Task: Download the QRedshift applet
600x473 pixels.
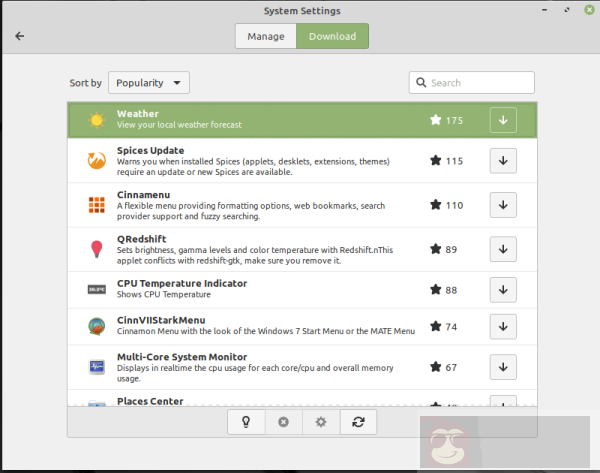Action: (x=503, y=249)
